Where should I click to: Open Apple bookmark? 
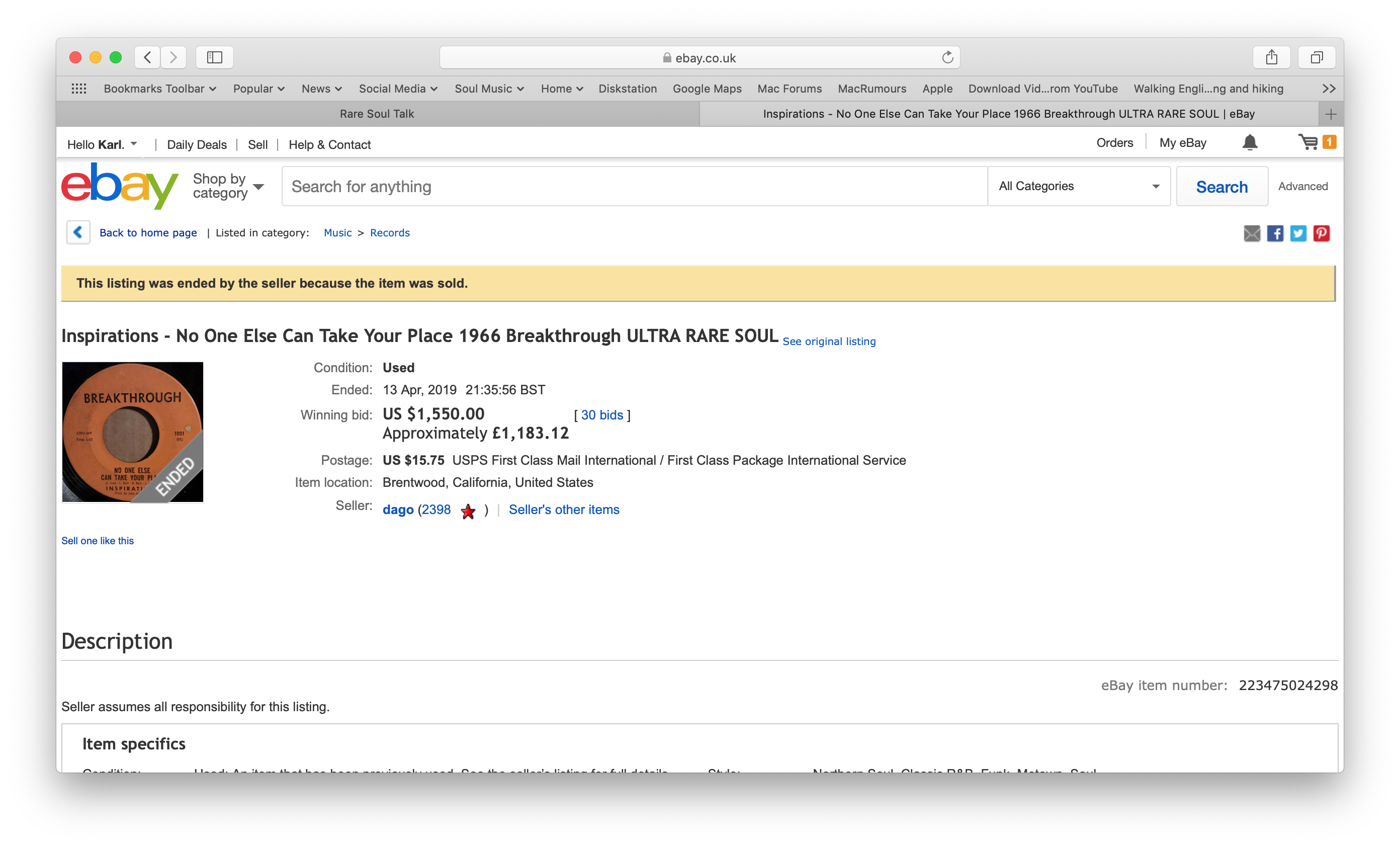(937, 89)
